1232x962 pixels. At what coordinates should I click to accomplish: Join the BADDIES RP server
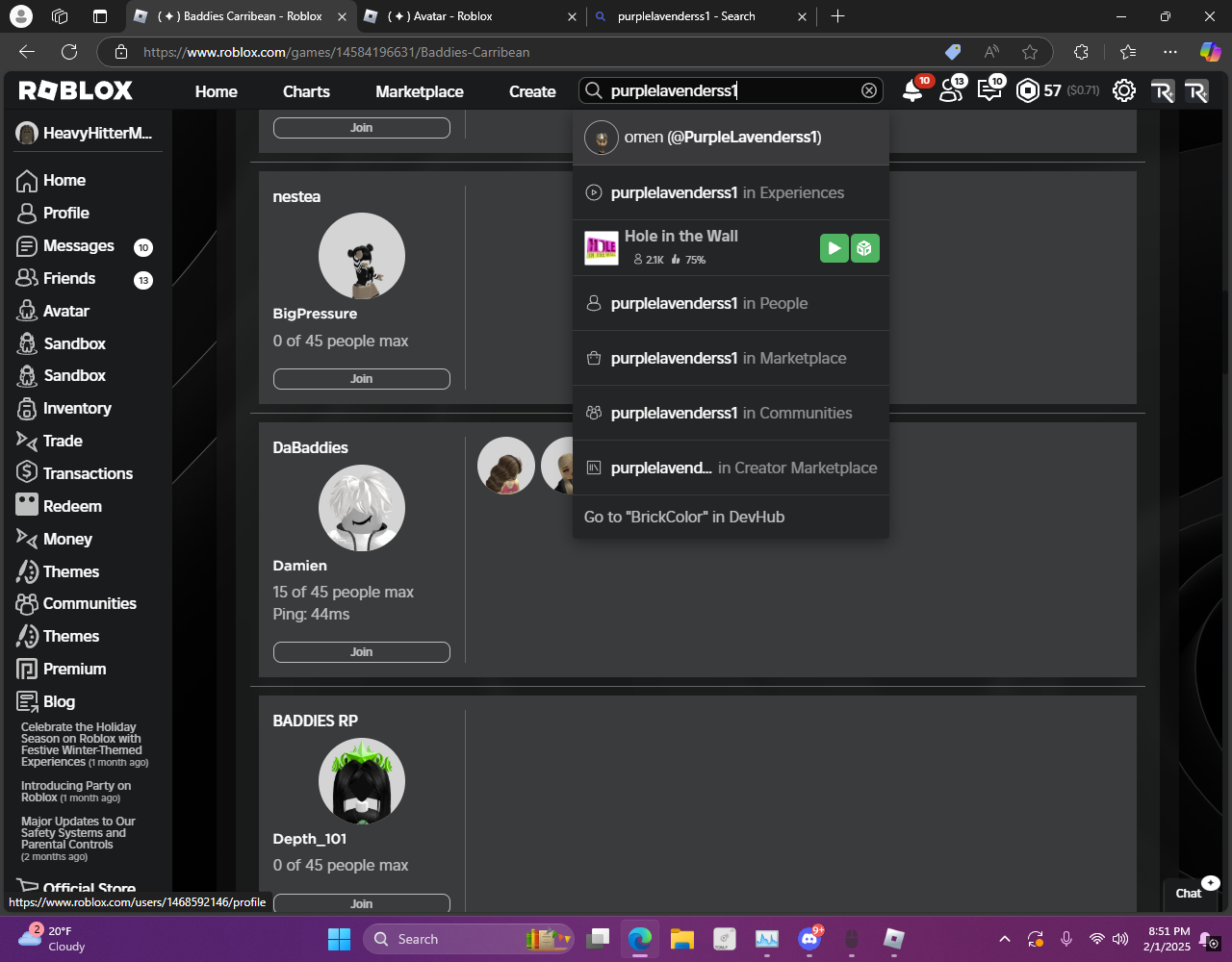coord(361,903)
